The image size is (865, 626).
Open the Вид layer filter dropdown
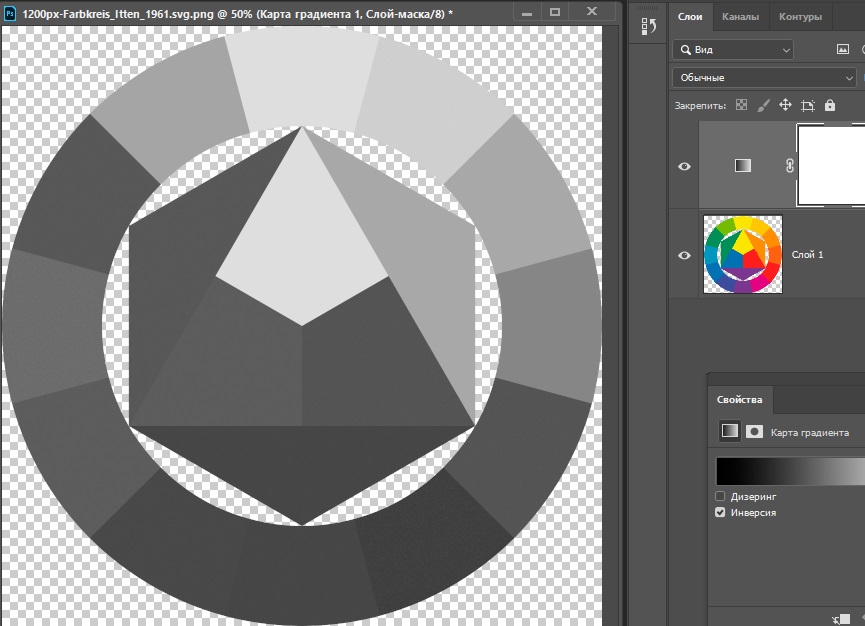point(733,50)
